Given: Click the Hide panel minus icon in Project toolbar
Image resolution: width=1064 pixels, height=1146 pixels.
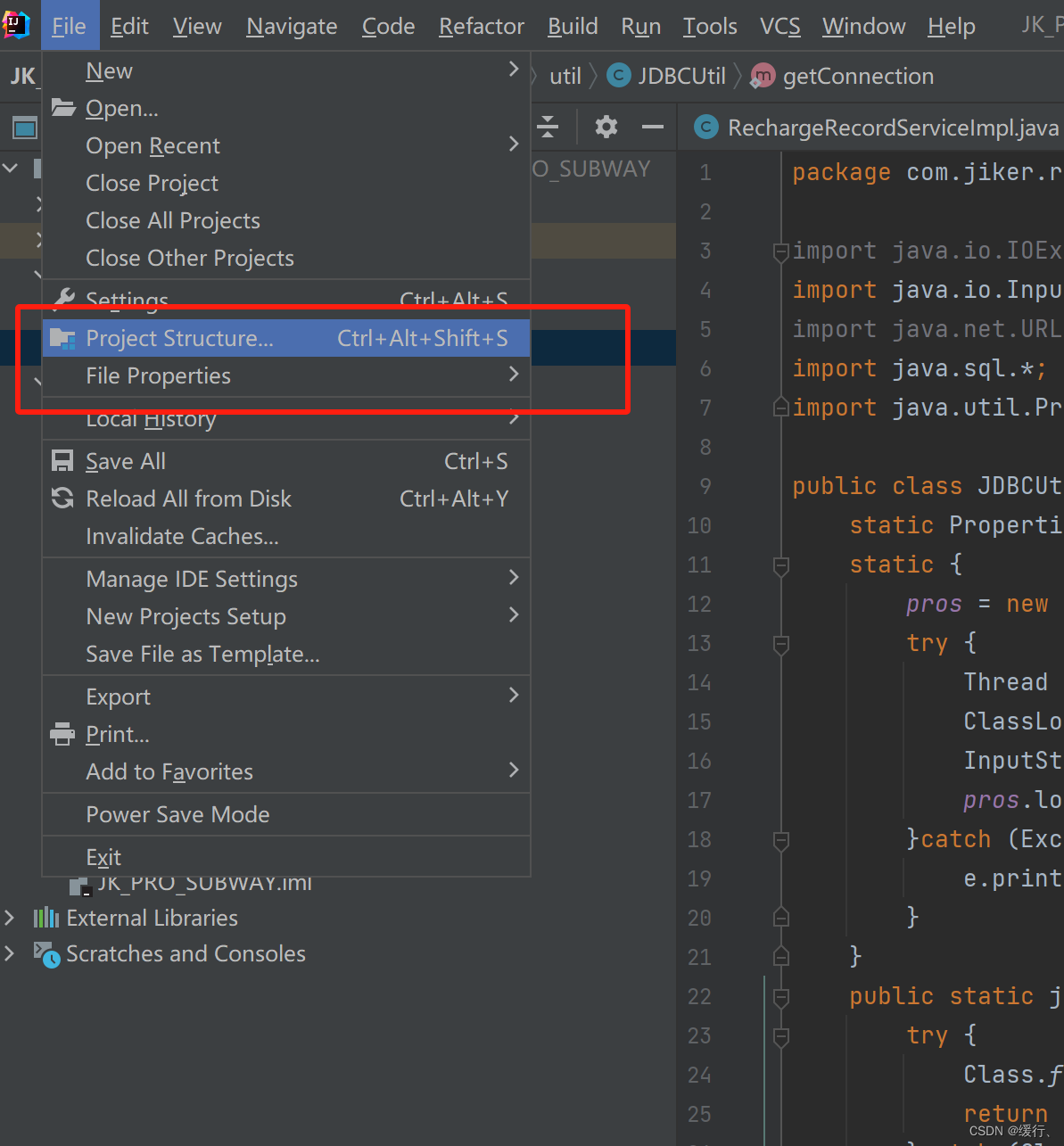Looking at the screenshot, I should [652, 127].
